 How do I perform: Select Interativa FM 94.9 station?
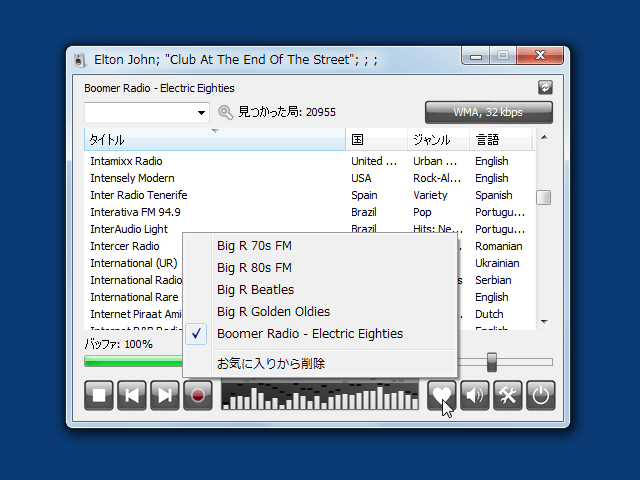coord(309,212)
